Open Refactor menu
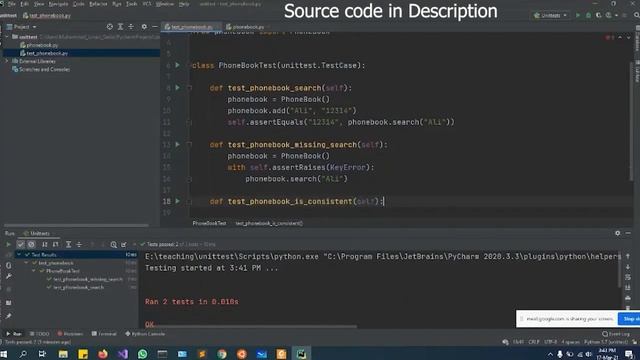The height and width of the screenshot is (360, 640). click(98, 4)
